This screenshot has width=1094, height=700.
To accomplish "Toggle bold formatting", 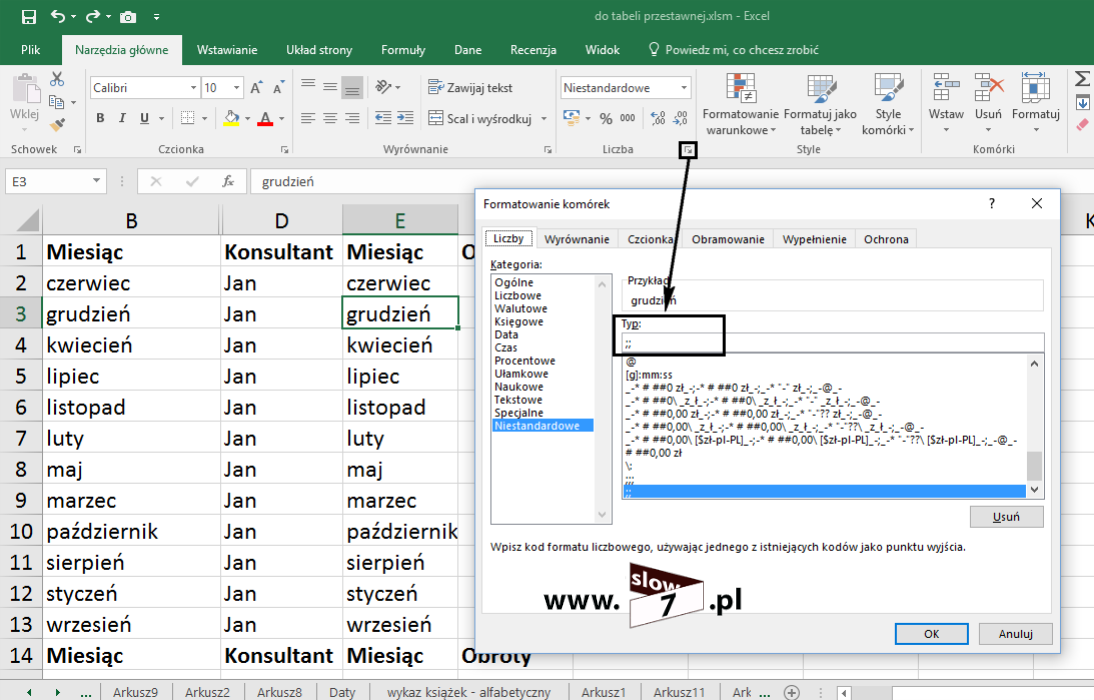I will pyautogui.click(x=100, y=118).
